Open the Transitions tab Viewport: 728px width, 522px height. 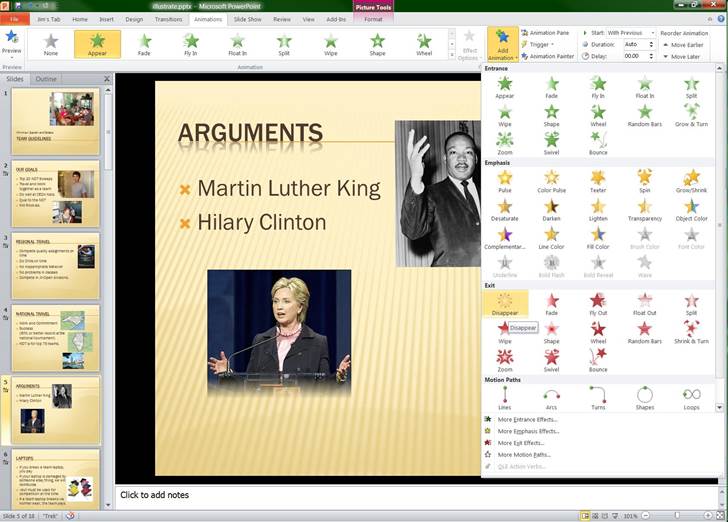169,20
